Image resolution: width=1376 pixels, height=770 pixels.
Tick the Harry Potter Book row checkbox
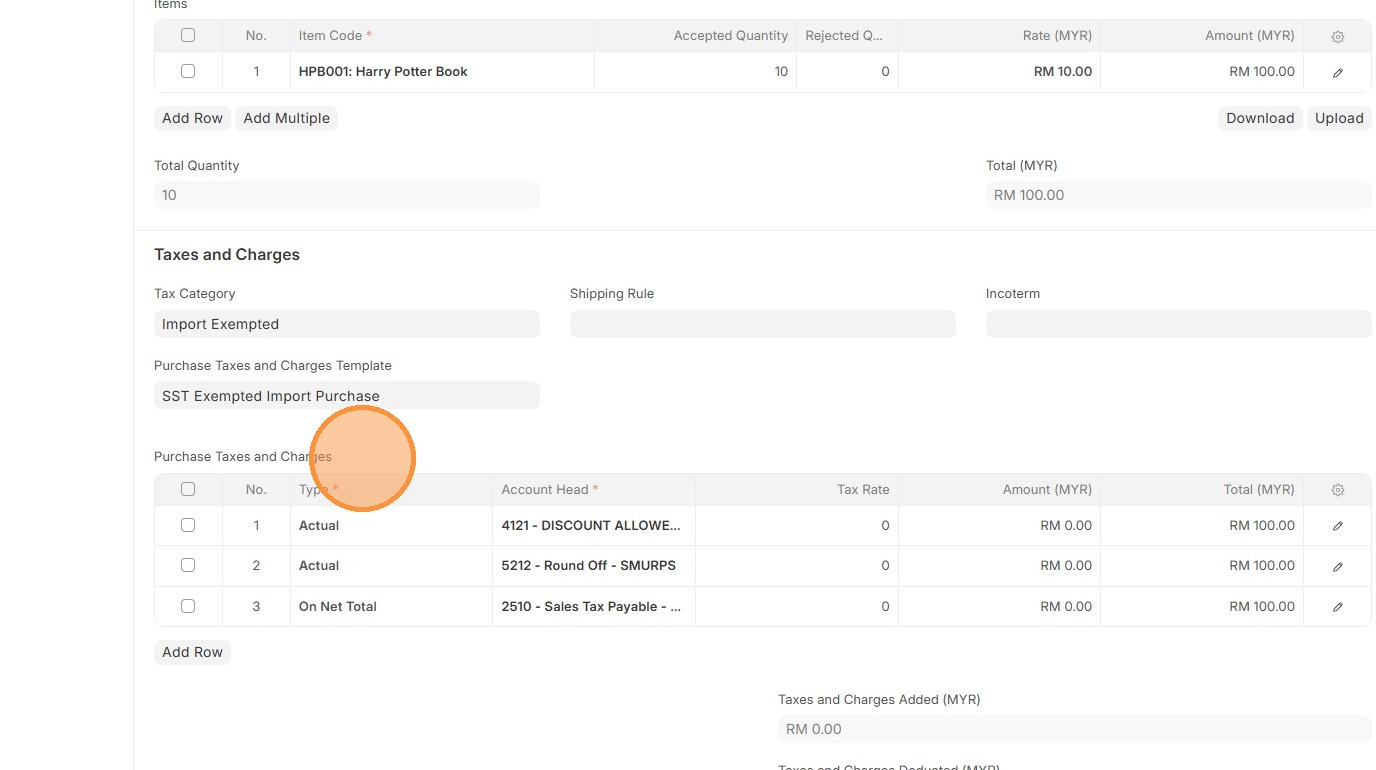188,71
